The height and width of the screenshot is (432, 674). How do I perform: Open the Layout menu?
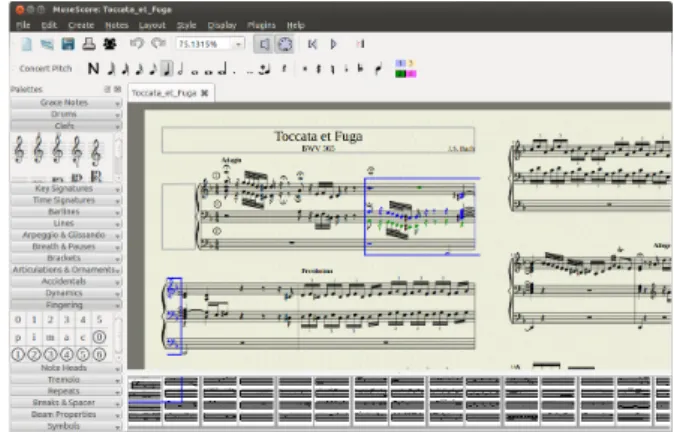[x=152, y=25]
